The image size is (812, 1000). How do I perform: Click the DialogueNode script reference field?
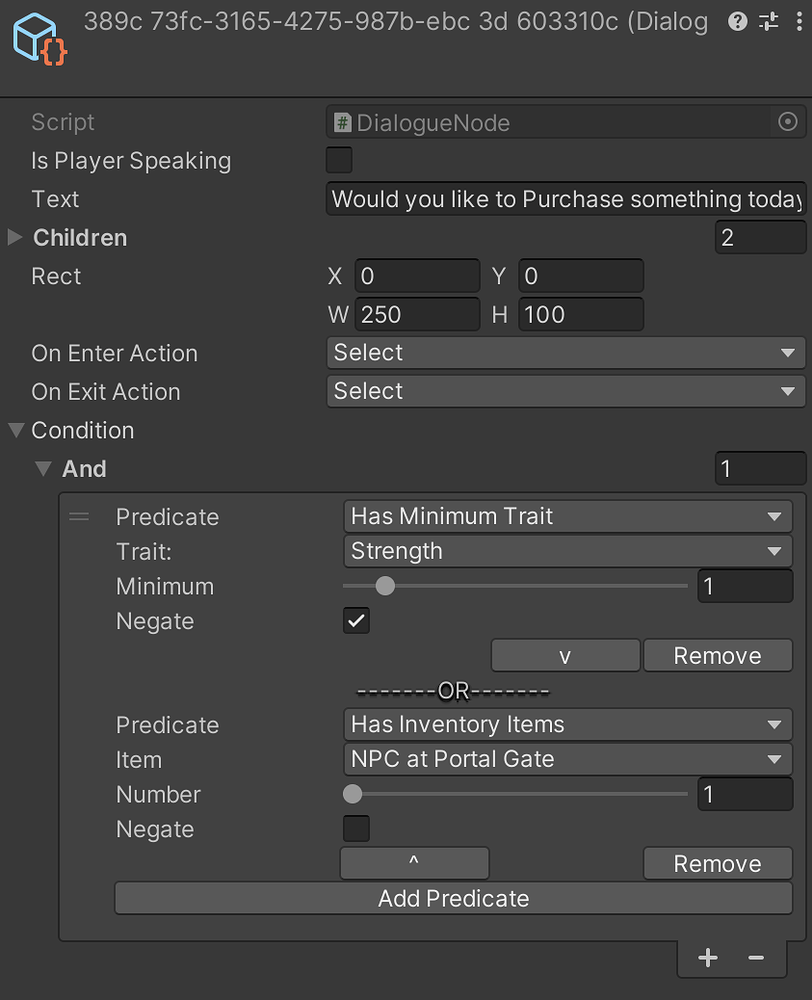[x=566, y=122]
